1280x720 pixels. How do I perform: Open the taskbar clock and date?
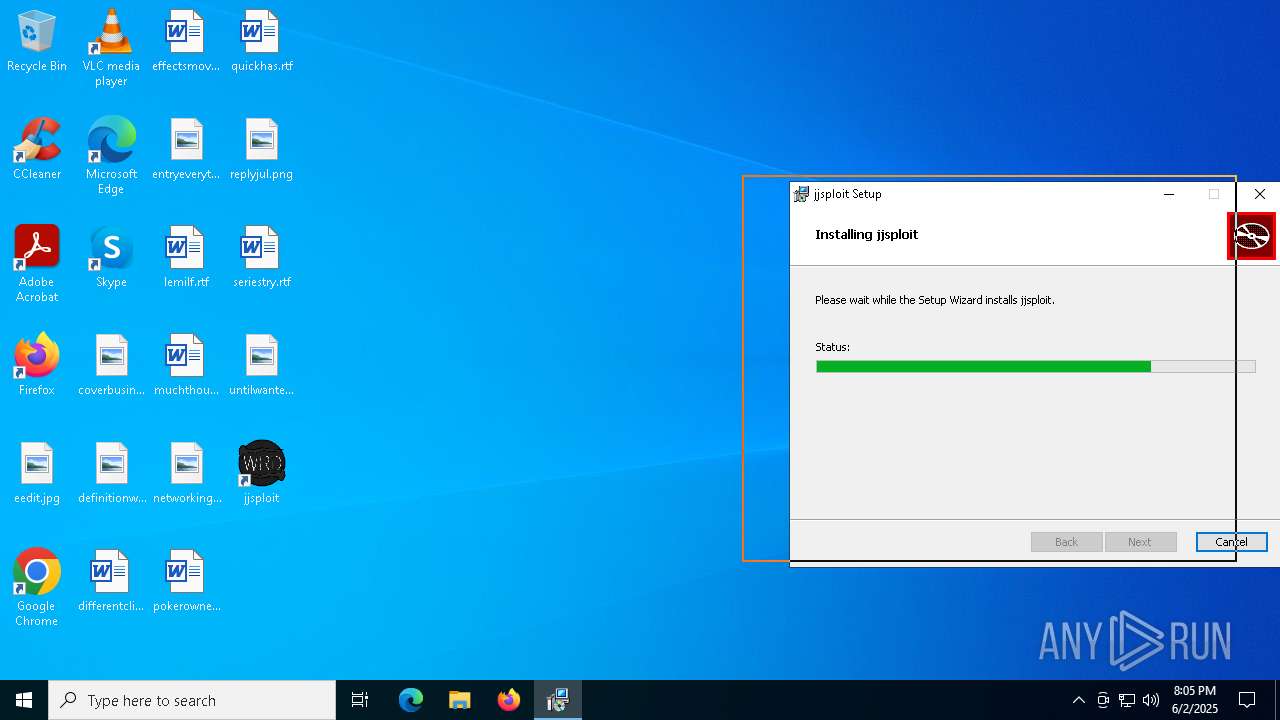click(1194, 700)
